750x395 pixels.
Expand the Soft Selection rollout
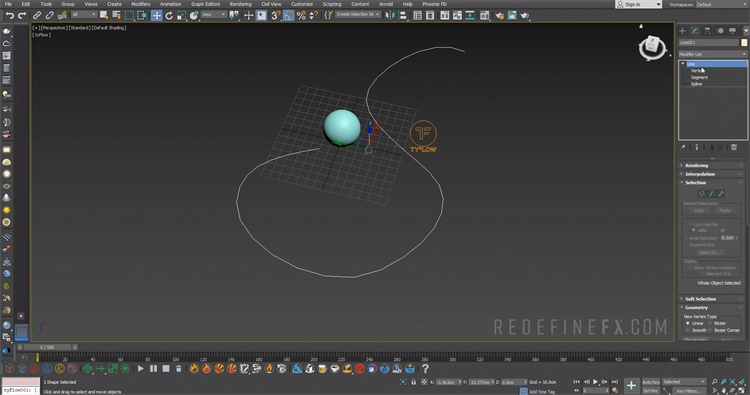(713, 299)
